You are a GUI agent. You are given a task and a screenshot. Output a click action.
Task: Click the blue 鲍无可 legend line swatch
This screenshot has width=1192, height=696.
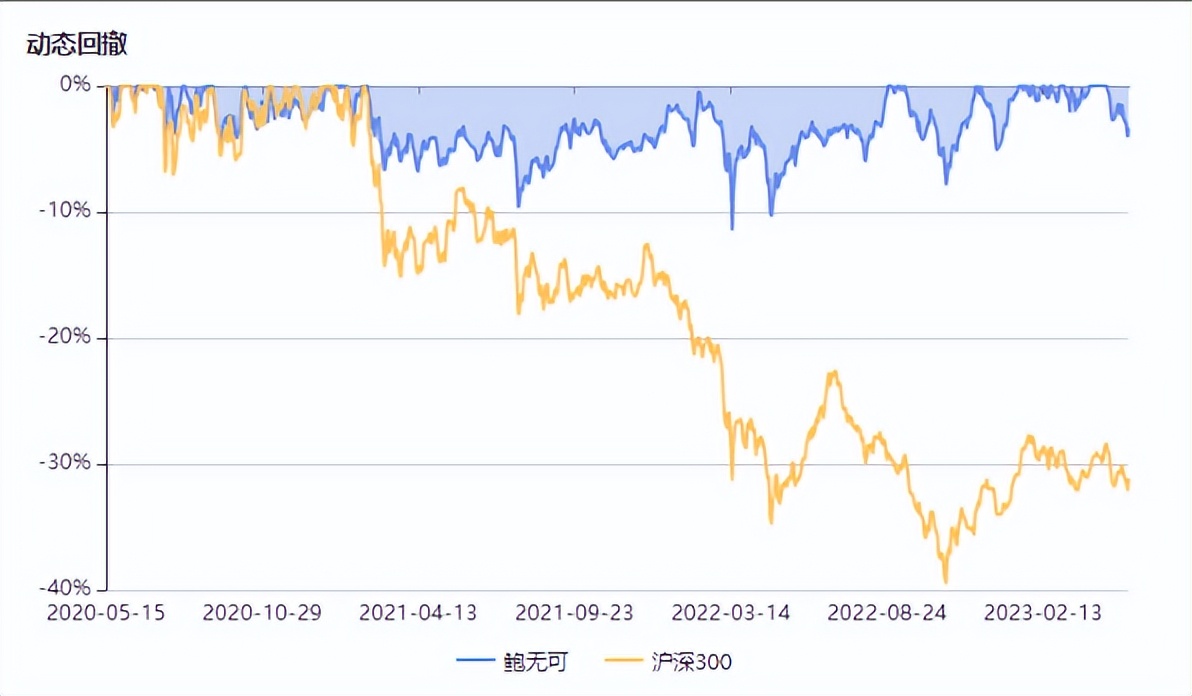(x=475, y=661)
